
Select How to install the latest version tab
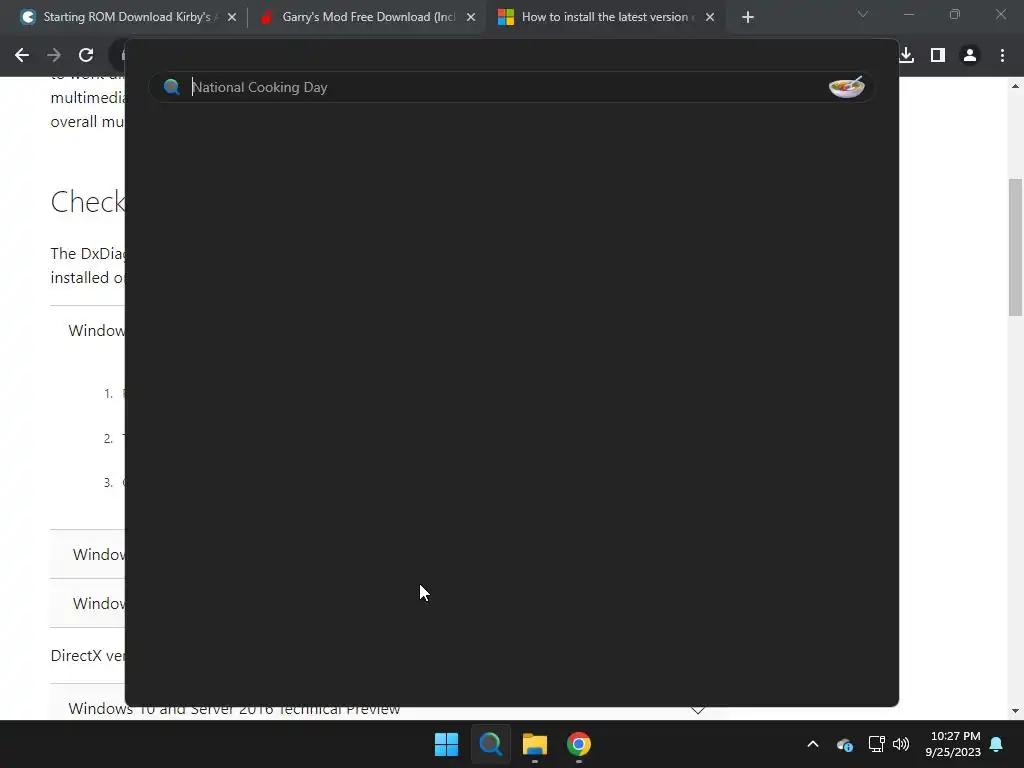[605, 17]
